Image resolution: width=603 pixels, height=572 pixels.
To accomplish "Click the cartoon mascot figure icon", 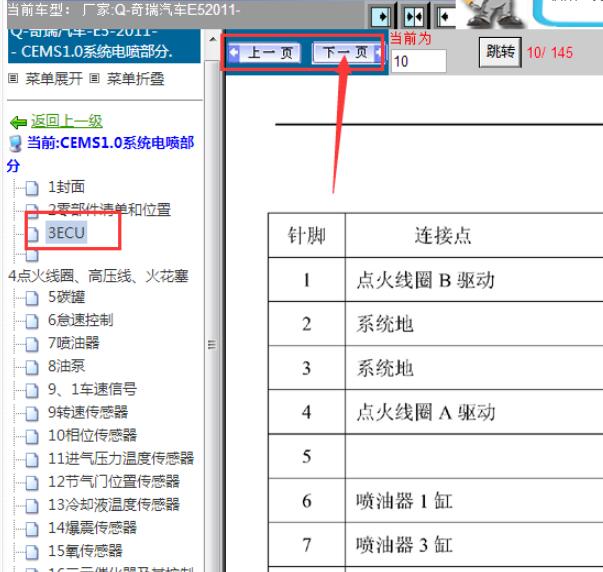I will tap(494, 13).
